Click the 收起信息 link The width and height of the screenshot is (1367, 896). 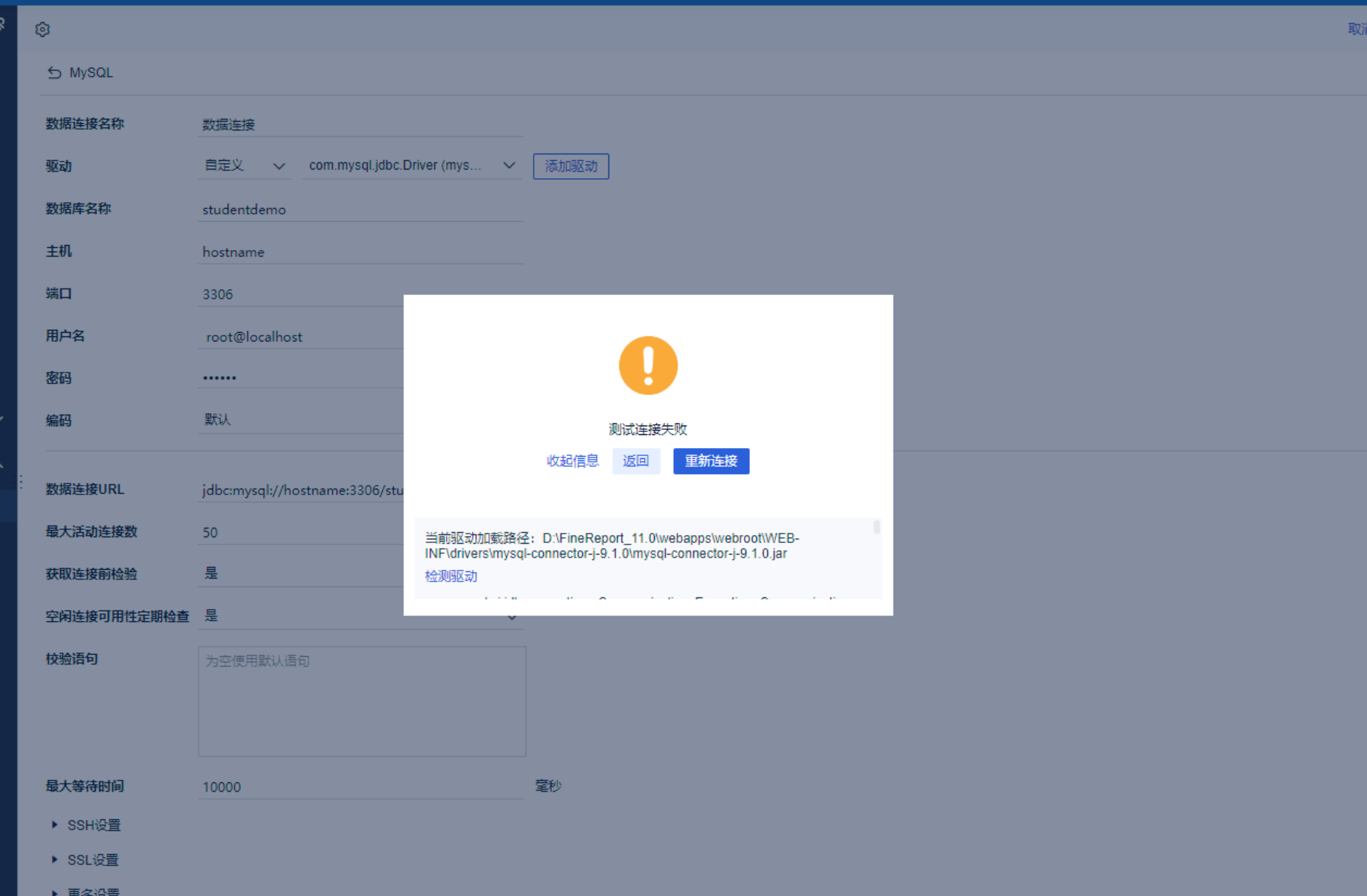point(572,461)
